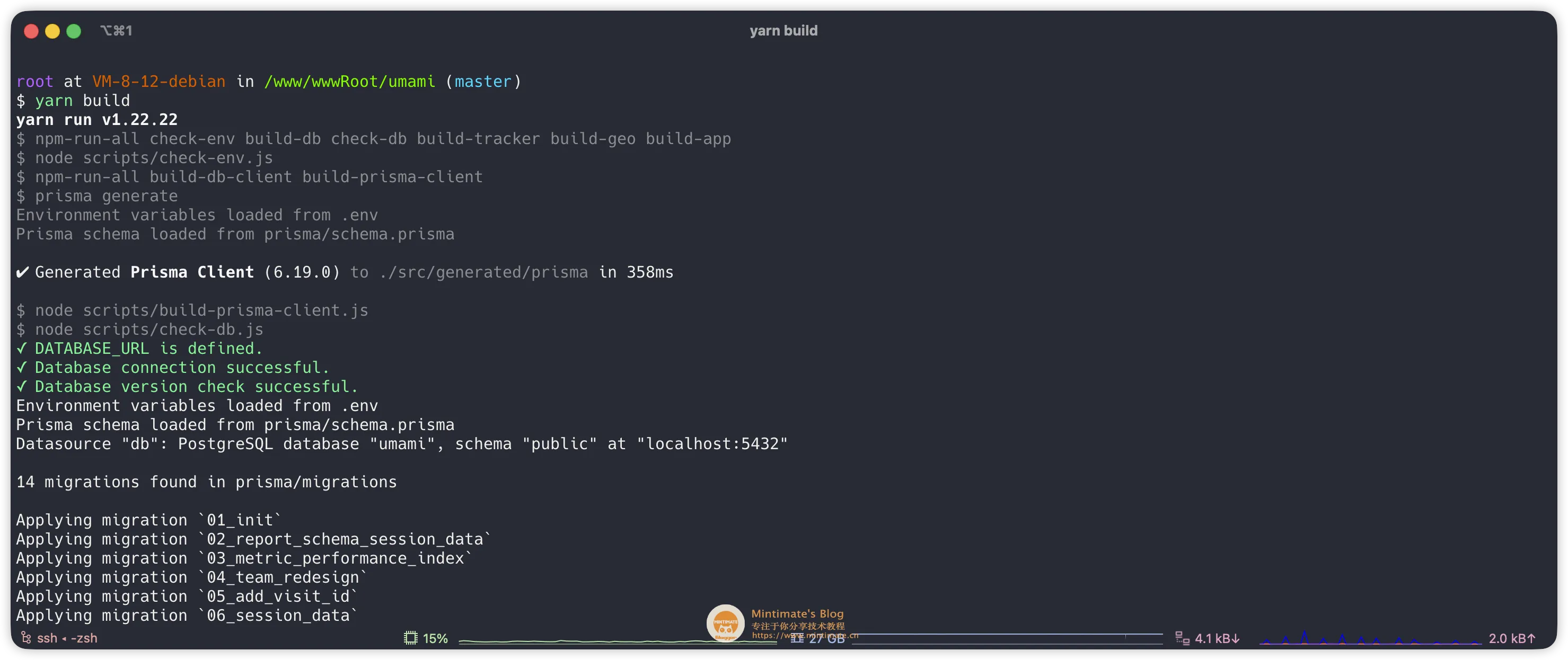The height and width of the screenshot is (660, 1568).
Task: Click the ⌥⌘1 tab shortcut label
Action: (x=116, y=30)
